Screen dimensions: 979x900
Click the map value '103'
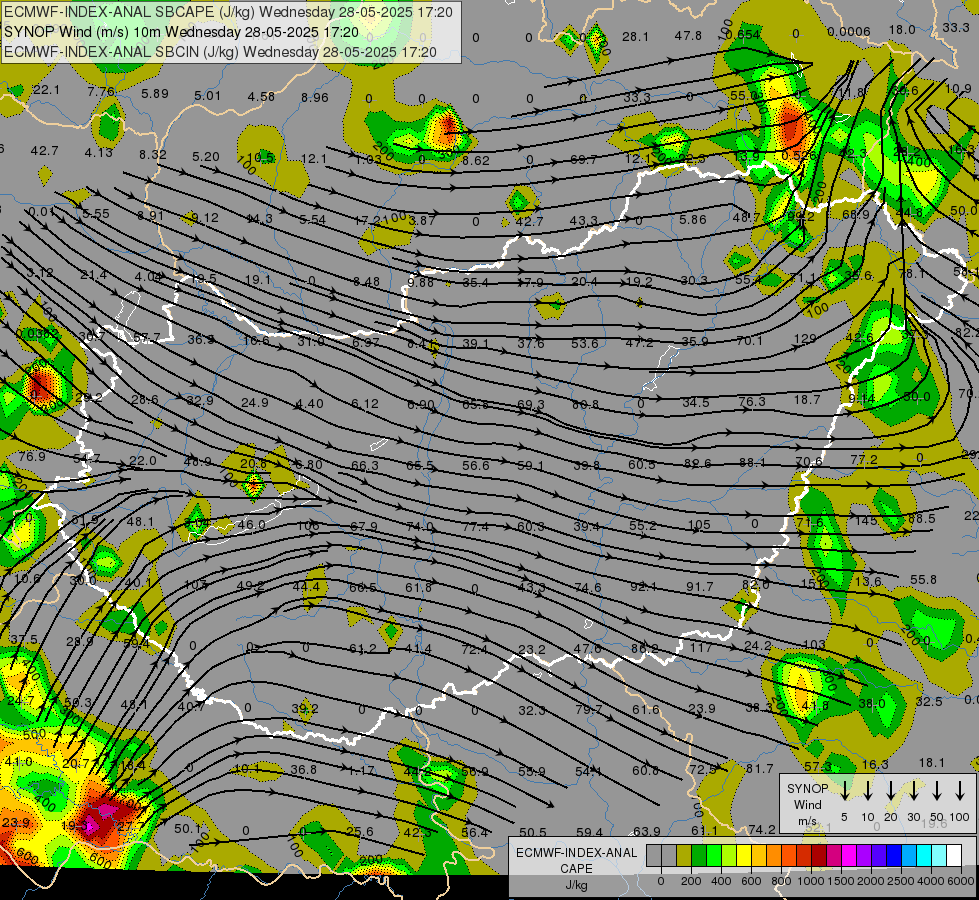pyautogui.click(x=814, y=644)
